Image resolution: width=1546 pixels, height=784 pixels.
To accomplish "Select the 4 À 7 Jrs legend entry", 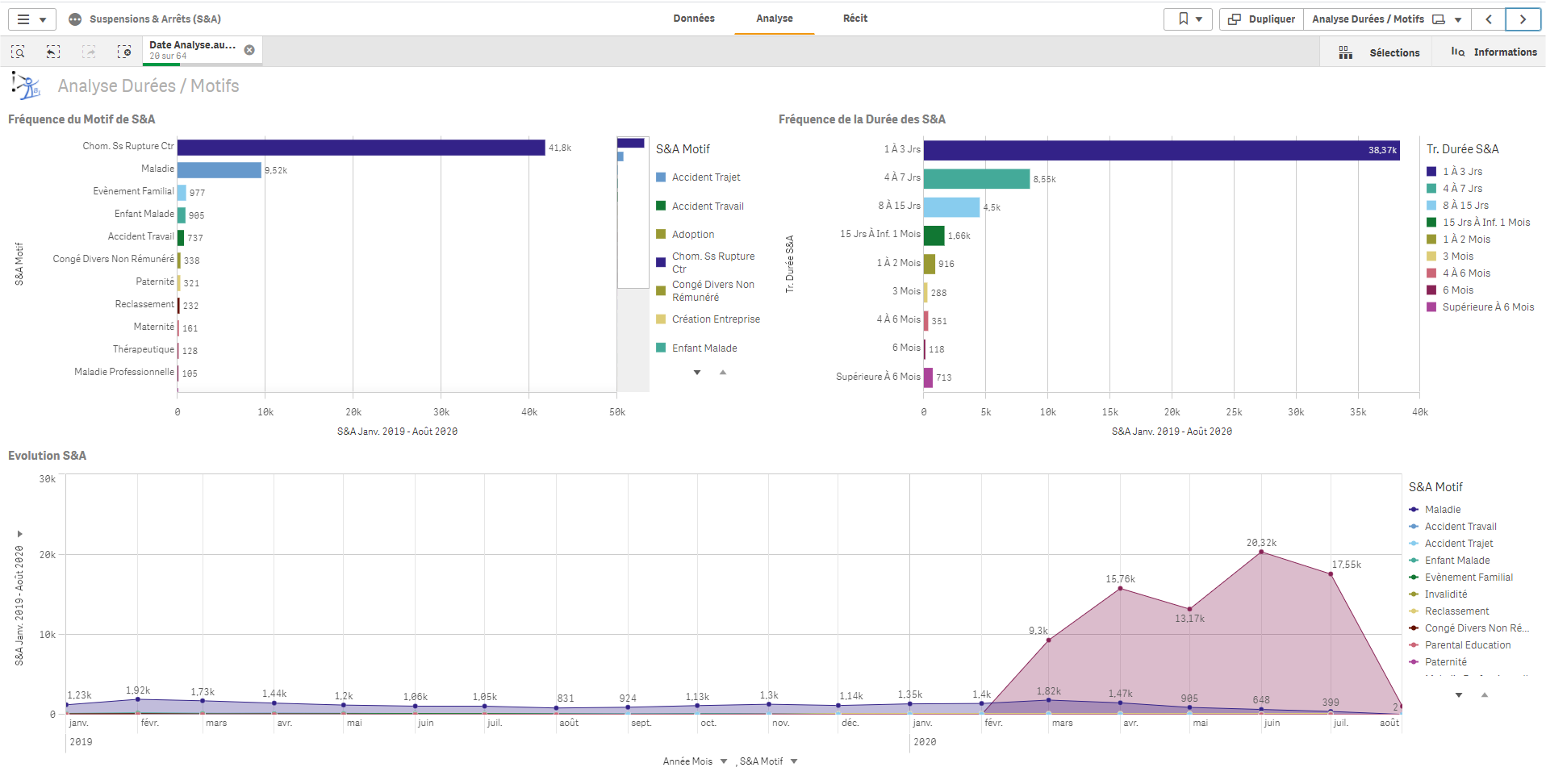I will [x=1462, y=189].
